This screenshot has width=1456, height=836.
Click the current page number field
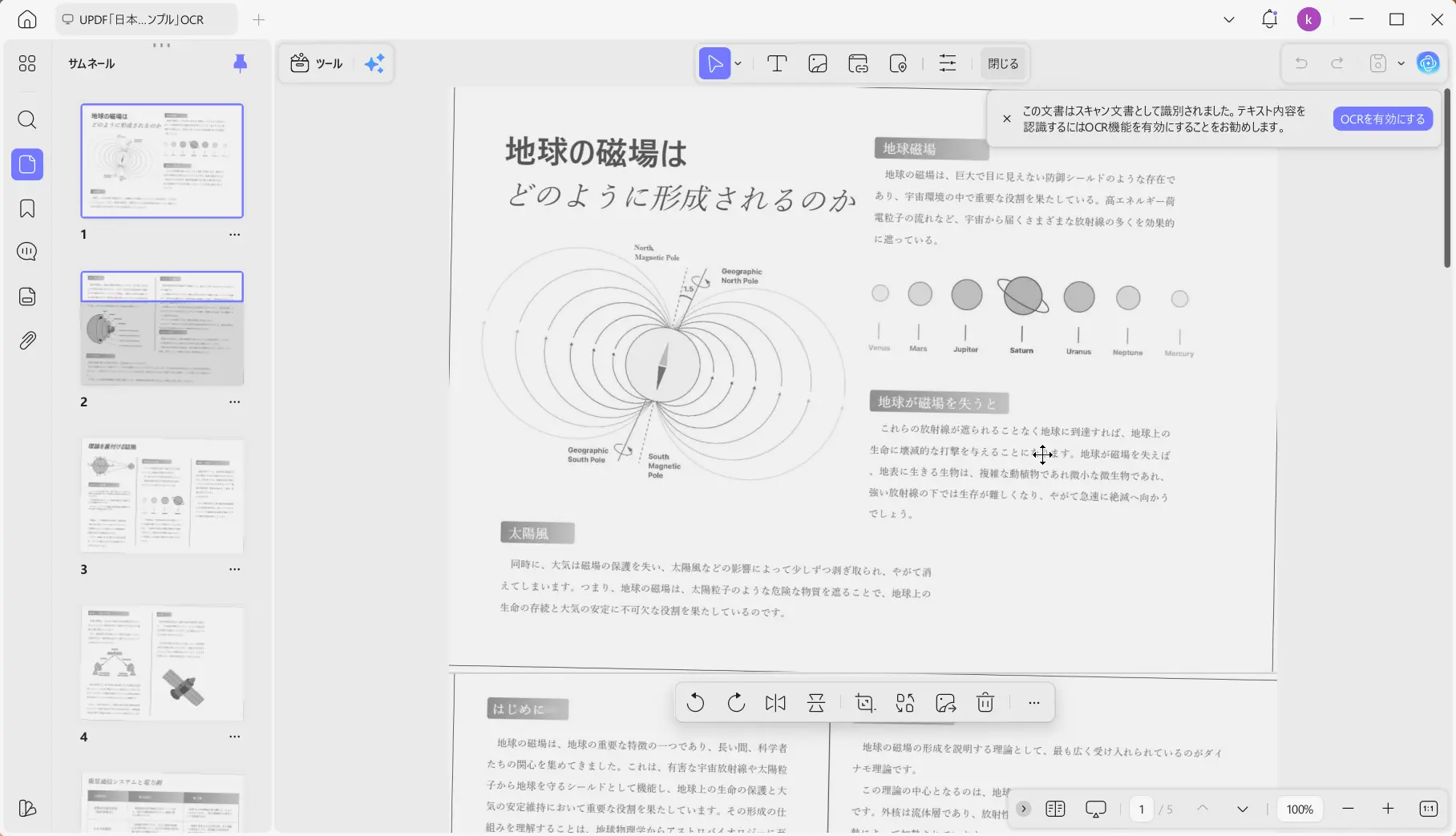pyautogui.click(x=1142, y=809)
